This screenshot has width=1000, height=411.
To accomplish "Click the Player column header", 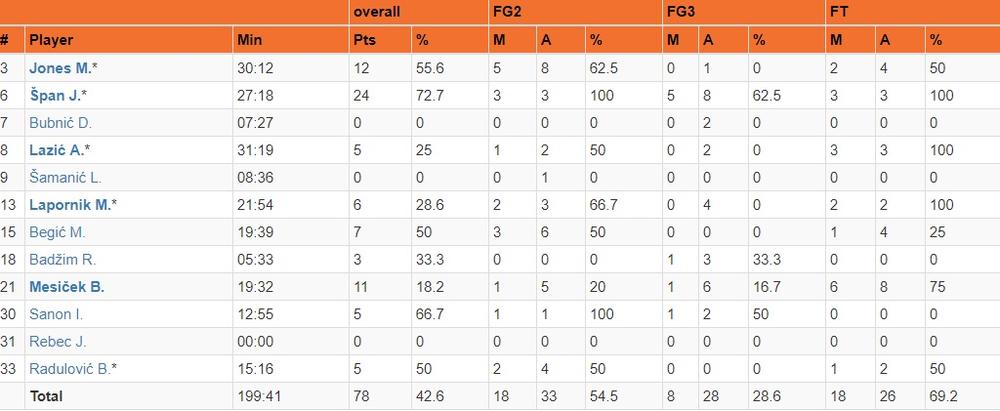I will click(x=50, y=41).
